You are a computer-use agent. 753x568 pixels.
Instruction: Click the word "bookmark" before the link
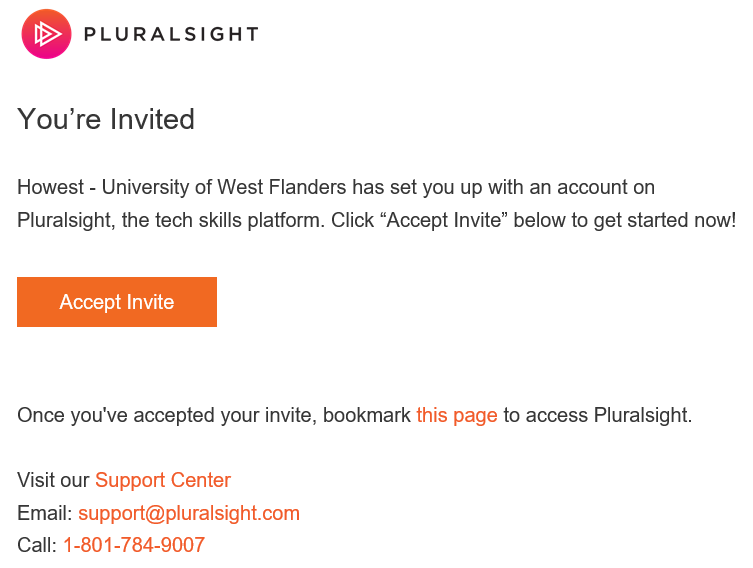click(x=367, y=415)
